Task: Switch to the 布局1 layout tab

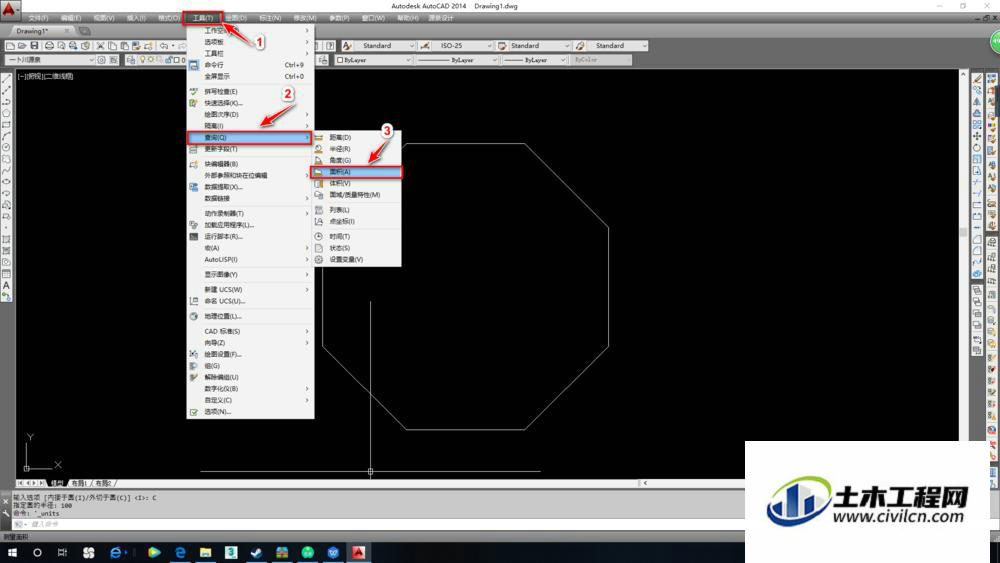Action: [x=79, y=483]
